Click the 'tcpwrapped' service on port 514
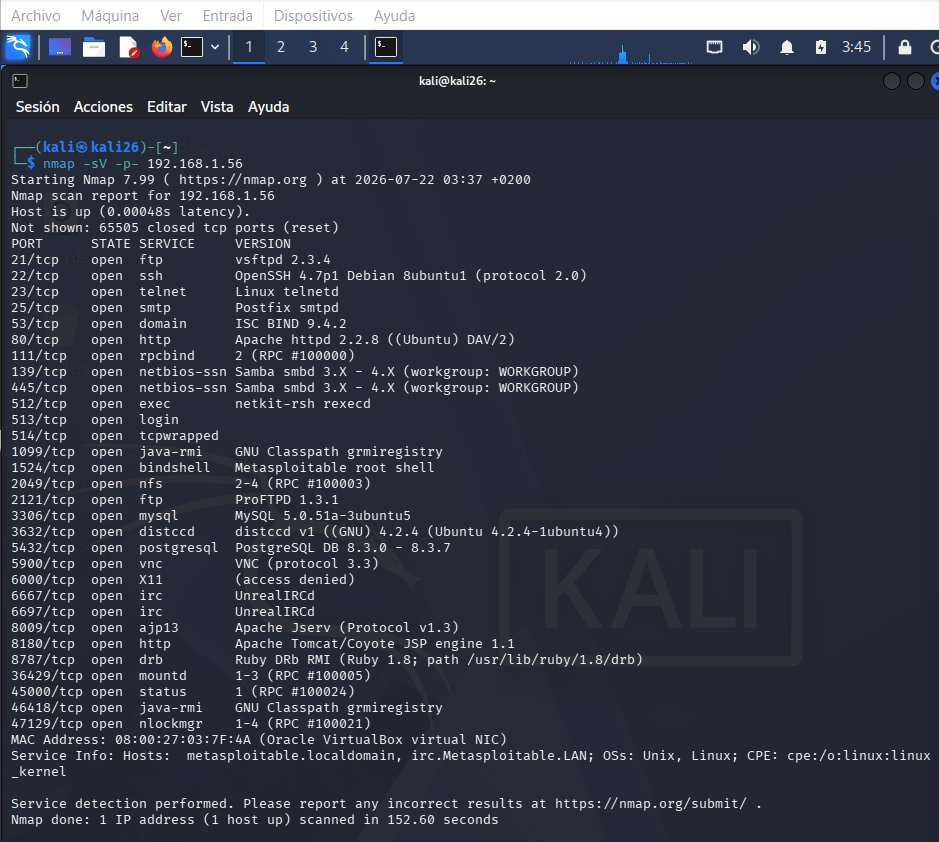 tap(179, 436)
